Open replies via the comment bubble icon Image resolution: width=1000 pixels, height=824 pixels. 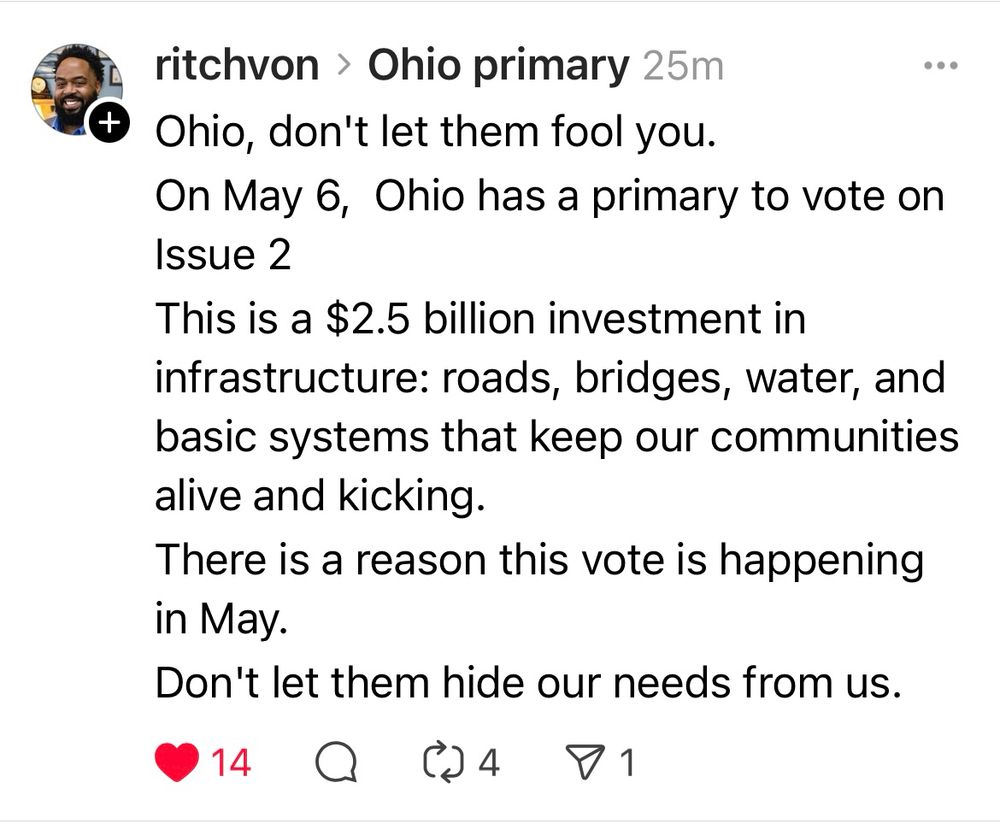(337, 764)
